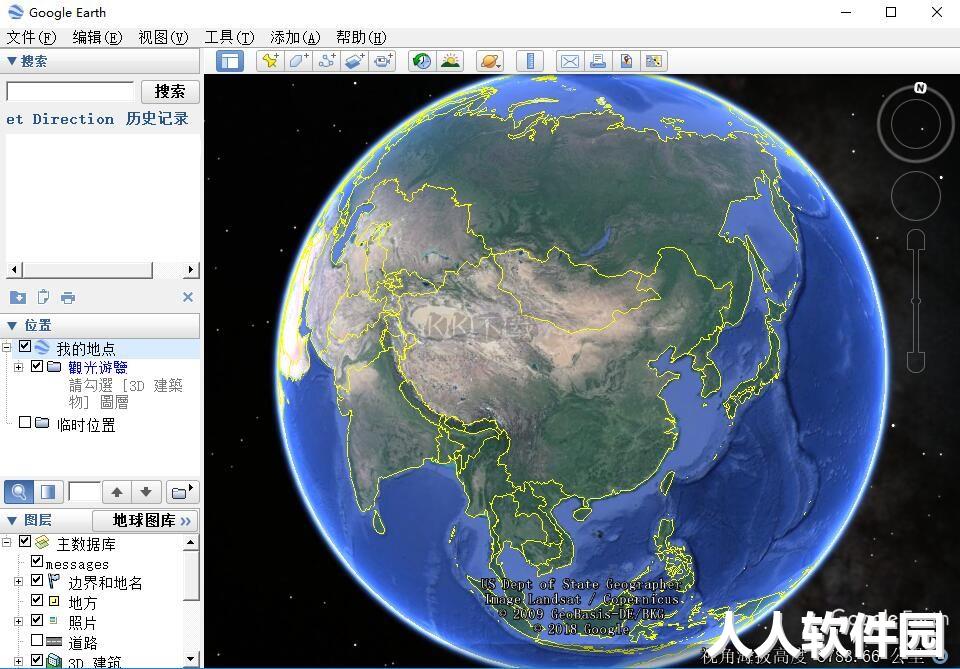This screenshot has height=669, width=960.
Task: Click the magnifier search icon in the places panel
Action: click(19, 491)
